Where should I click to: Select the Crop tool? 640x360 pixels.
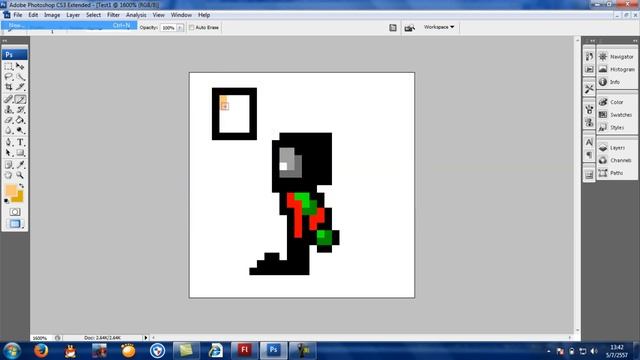tap(9, 87)
